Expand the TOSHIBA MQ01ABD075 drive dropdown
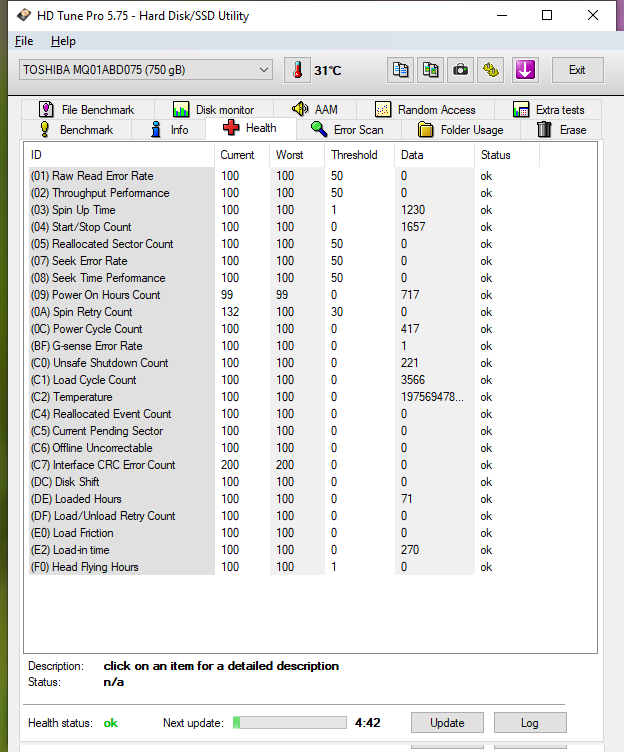Viewport: 624px width, 752px height. click(146, 70)
